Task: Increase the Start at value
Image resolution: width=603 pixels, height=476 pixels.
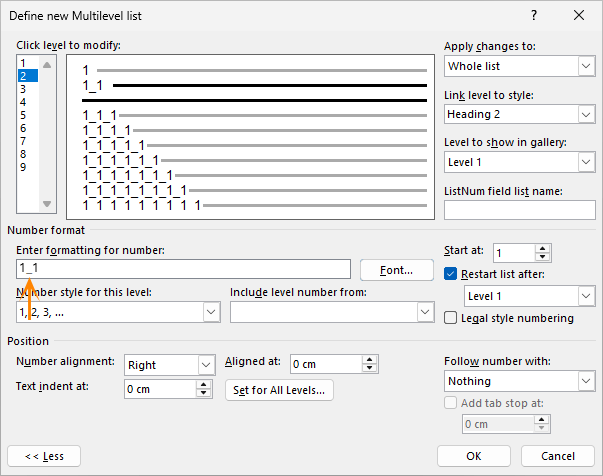Action: pos(543,248)
